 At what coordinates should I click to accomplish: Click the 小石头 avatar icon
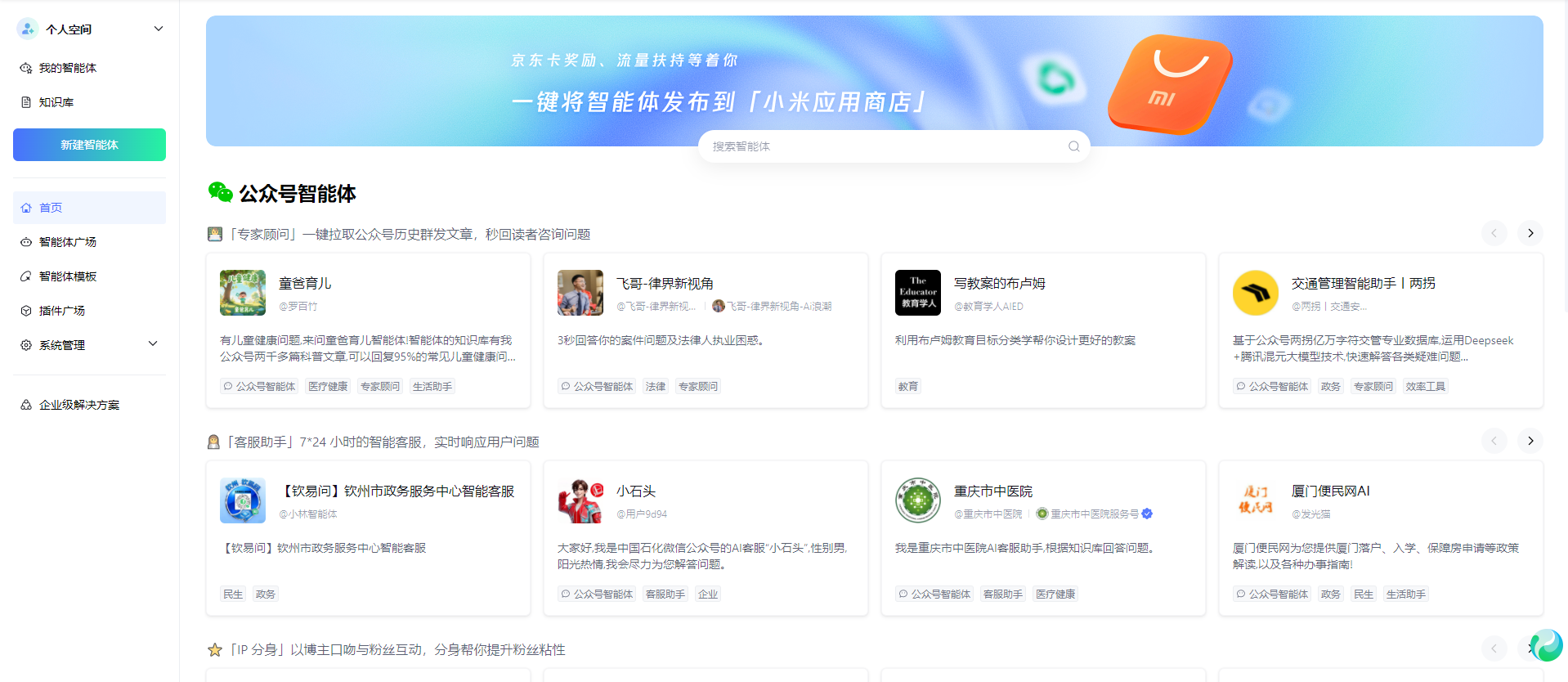(580, 500)
